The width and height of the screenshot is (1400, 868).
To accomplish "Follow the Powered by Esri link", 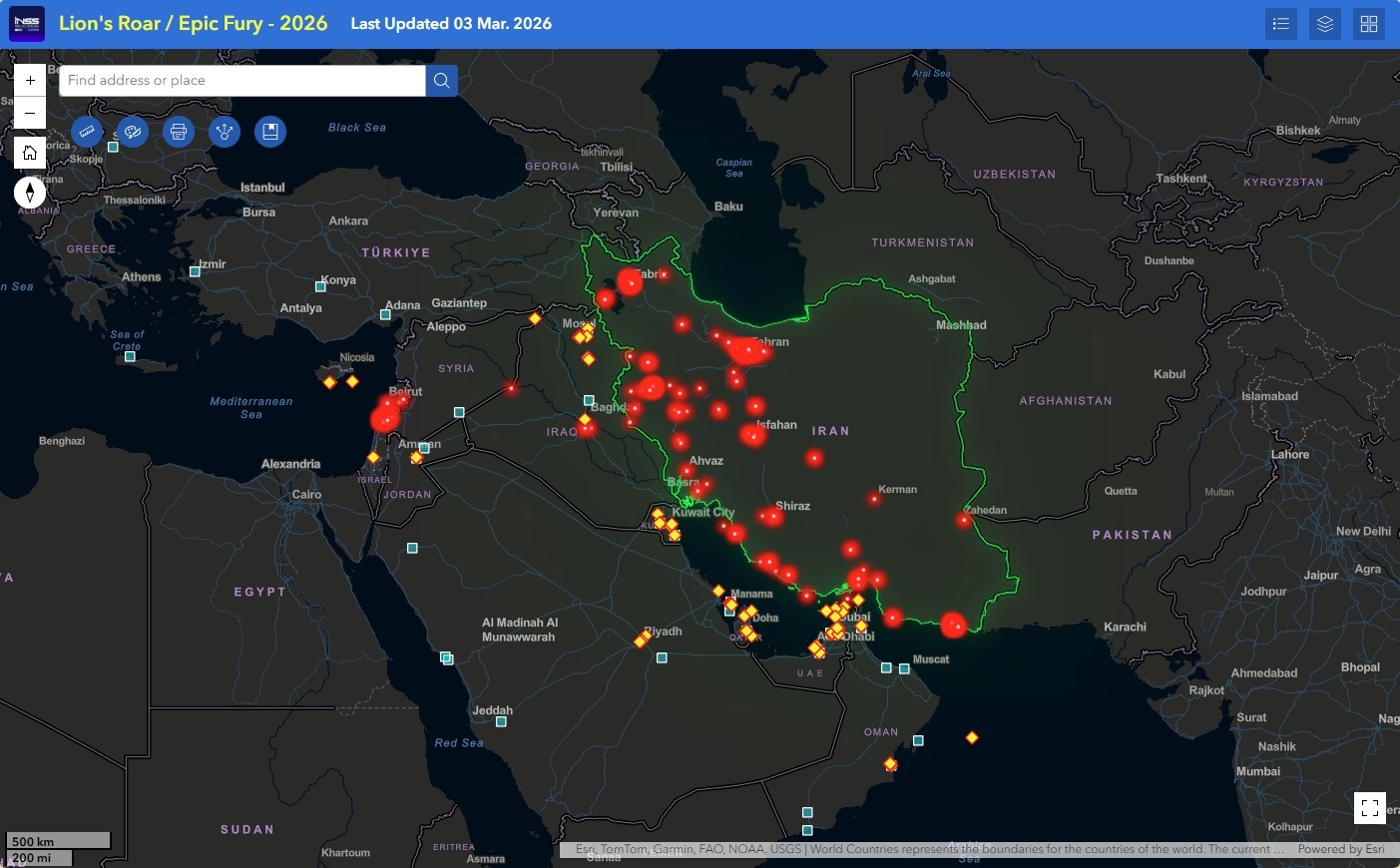I will tap(1341, 849).
